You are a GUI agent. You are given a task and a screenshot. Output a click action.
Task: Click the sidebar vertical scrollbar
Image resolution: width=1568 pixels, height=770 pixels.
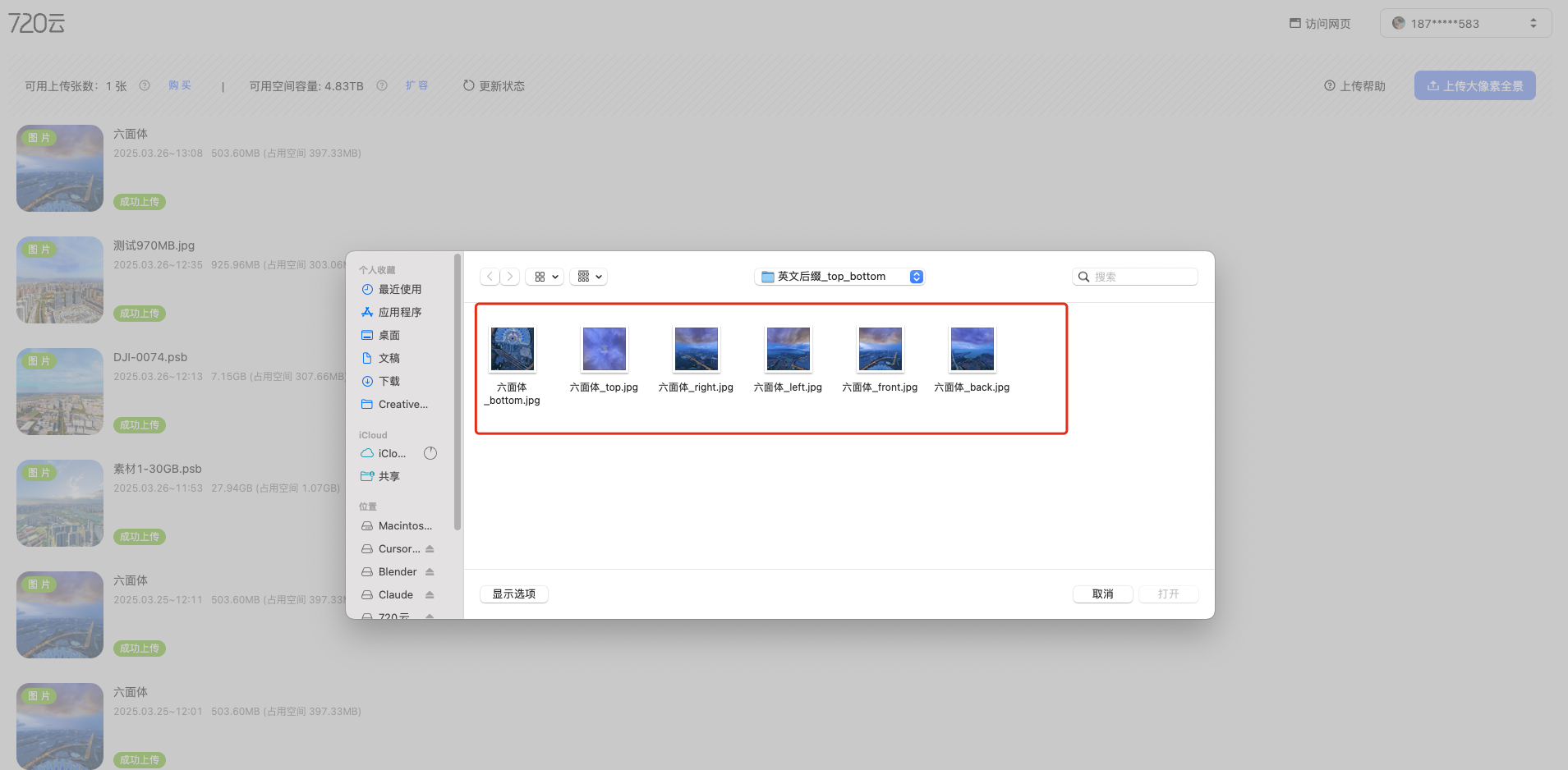[x=458, y=394]
